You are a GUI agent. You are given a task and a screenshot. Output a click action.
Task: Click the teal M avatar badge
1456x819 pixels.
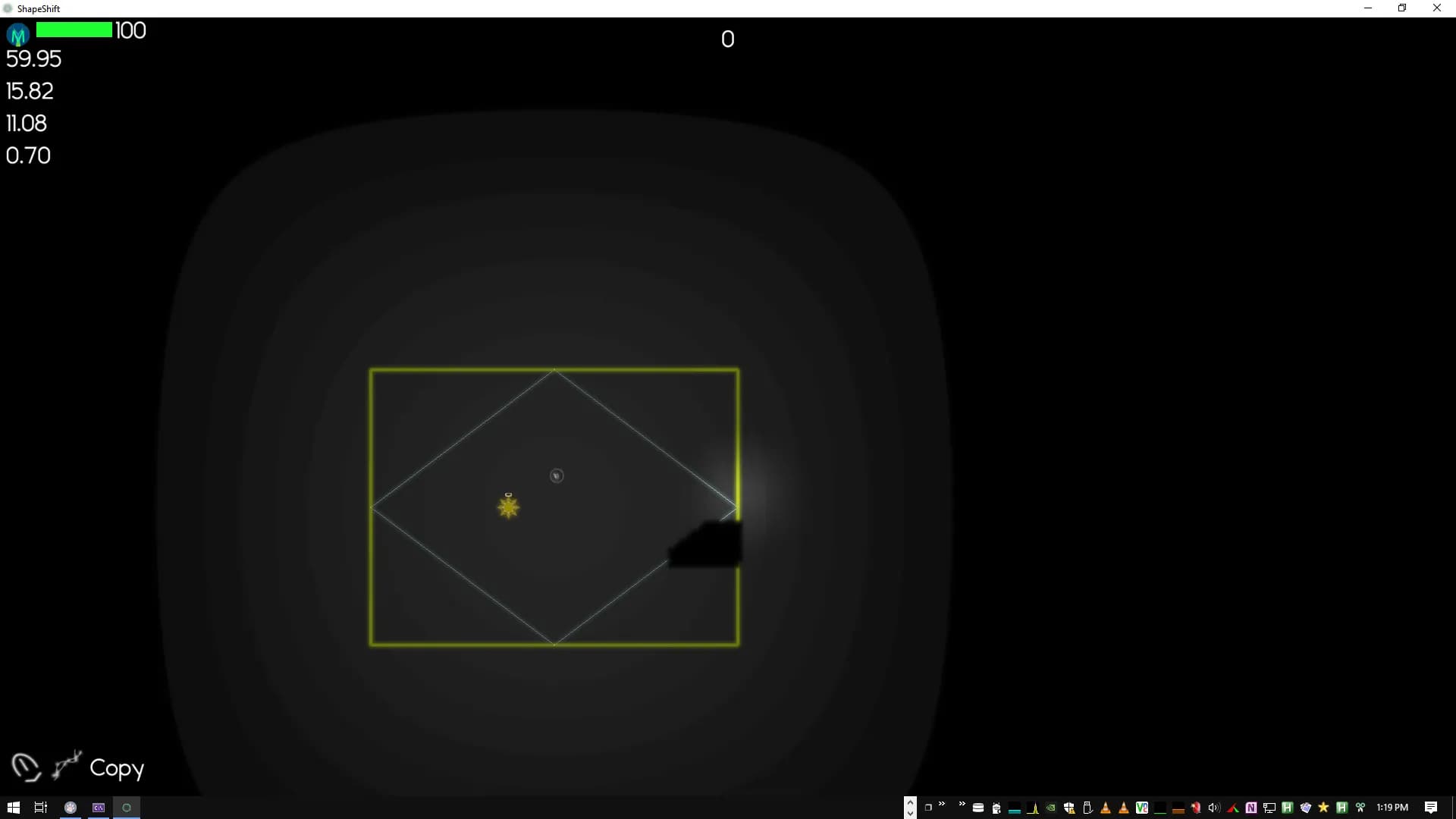pyautogui.click(x=18, y=34)
